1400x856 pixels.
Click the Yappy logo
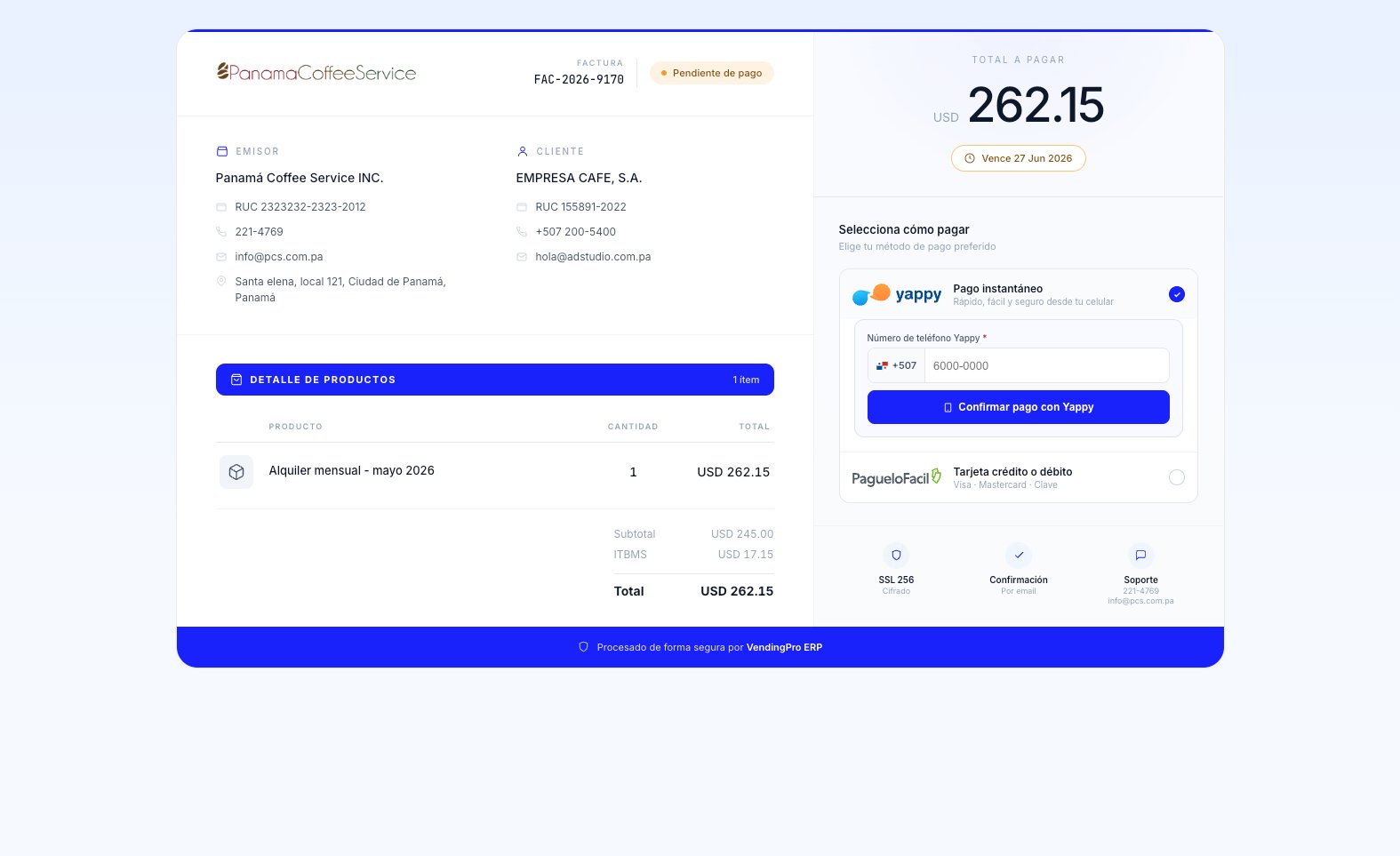coord(897,294)
